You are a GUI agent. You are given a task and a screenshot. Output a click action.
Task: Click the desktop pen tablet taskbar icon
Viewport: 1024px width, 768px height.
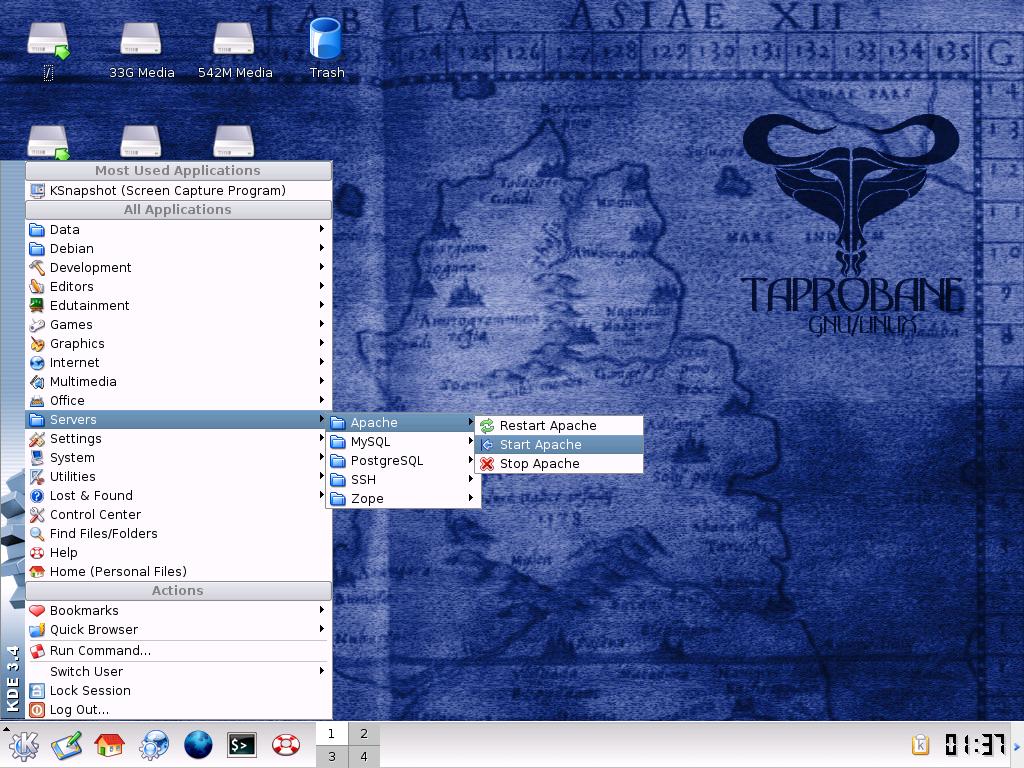click(67, 745)
